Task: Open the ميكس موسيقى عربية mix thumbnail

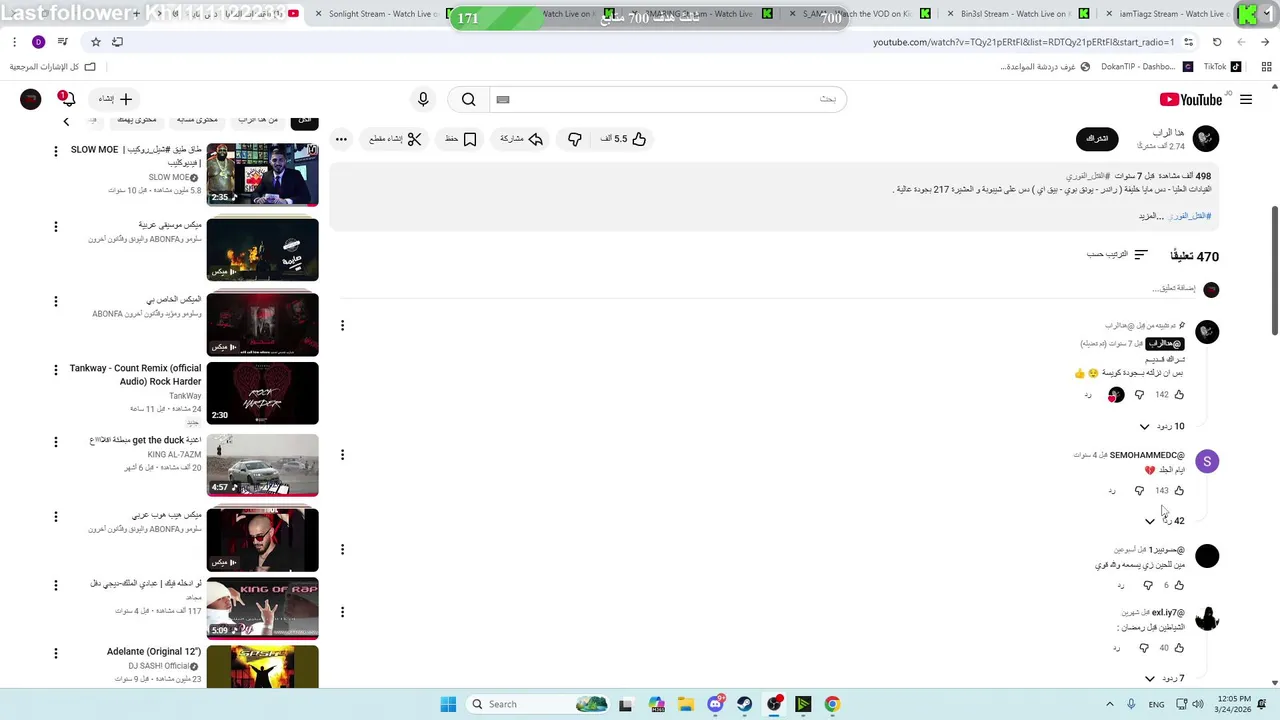Action: tap(262, 250)
